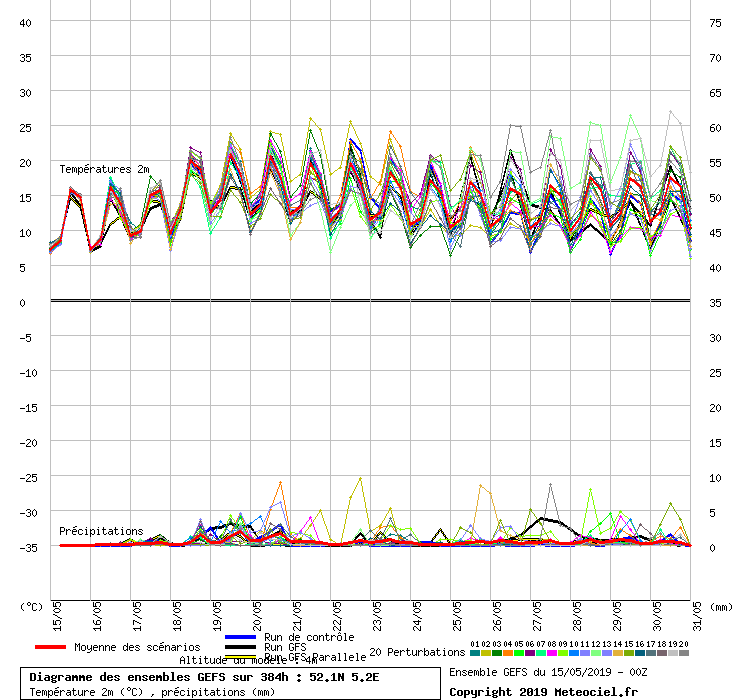The width and height of the screenshot is (740, 700).
Task: Click the 26/05 date axis label
Action: [497, 616]
